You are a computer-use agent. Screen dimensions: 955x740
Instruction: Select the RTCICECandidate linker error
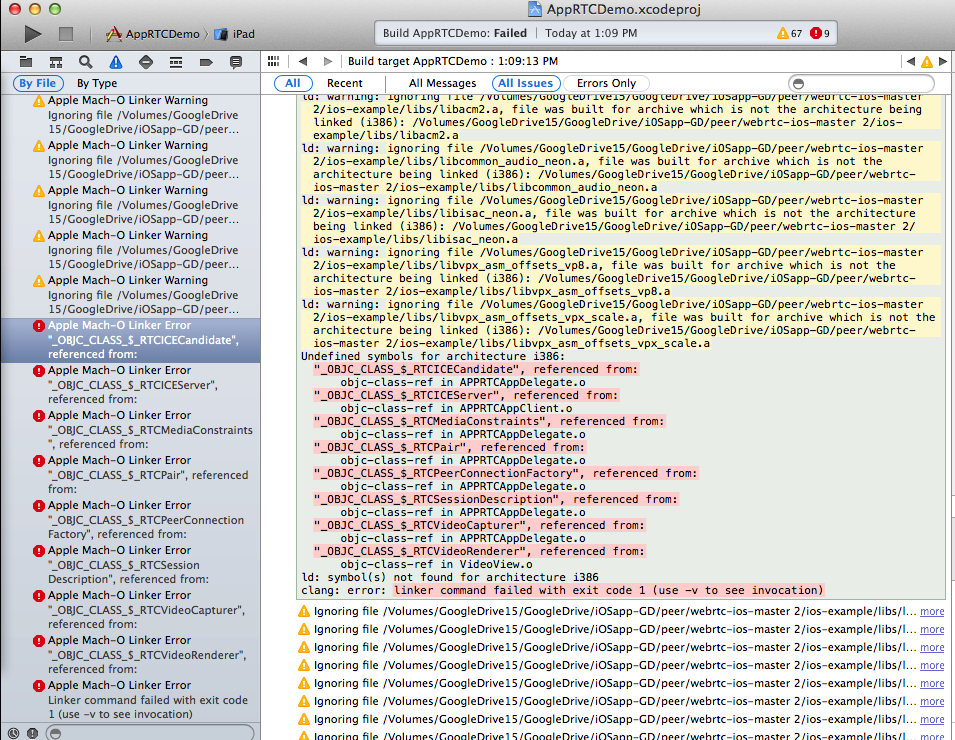pyautogui.click(x=130, y=340)
